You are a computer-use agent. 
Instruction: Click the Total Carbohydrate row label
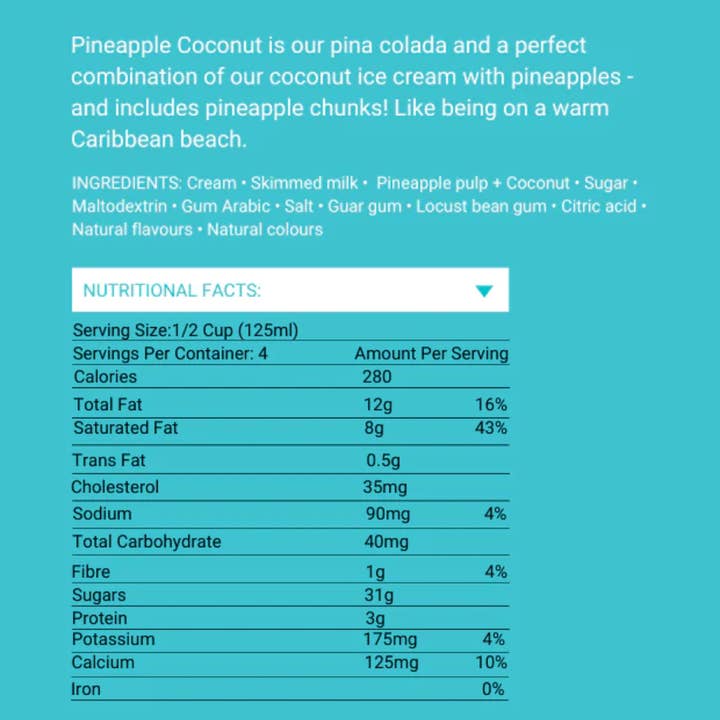click(147, 542)
